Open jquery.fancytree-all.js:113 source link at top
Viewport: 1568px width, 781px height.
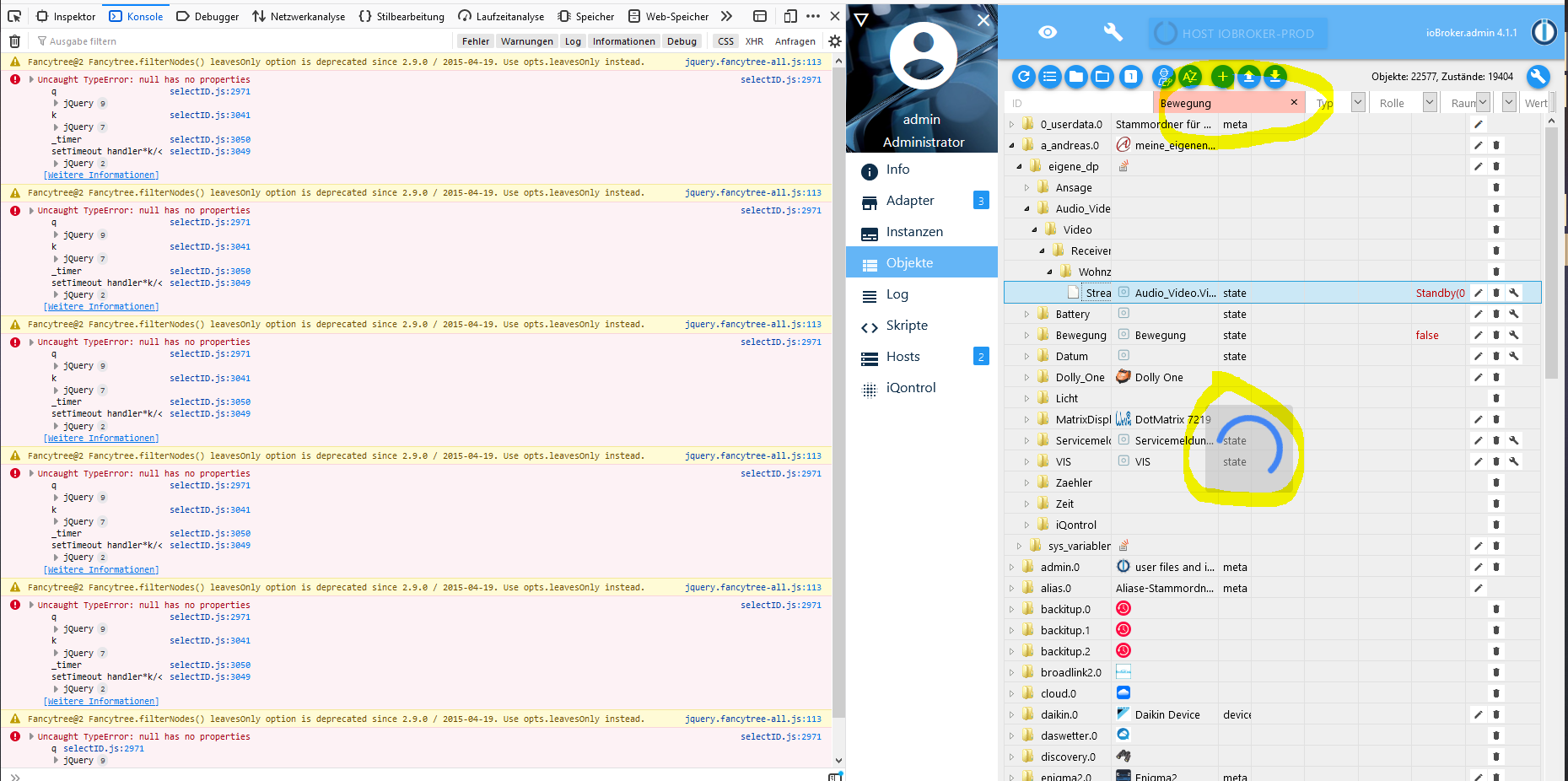[753, 62]
